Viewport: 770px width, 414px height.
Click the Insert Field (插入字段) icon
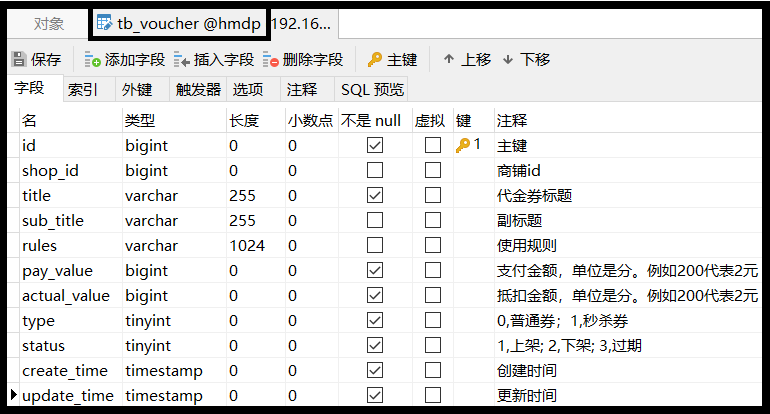tap(182, 60)
